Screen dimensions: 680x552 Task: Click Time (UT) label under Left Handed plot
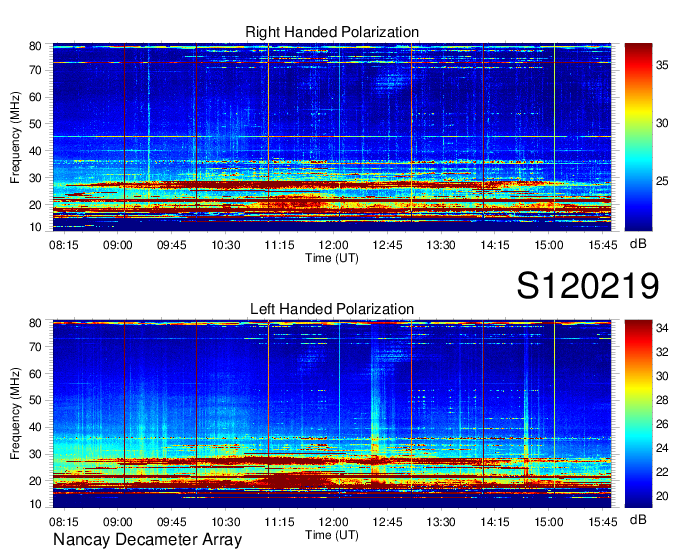[332, 535]
